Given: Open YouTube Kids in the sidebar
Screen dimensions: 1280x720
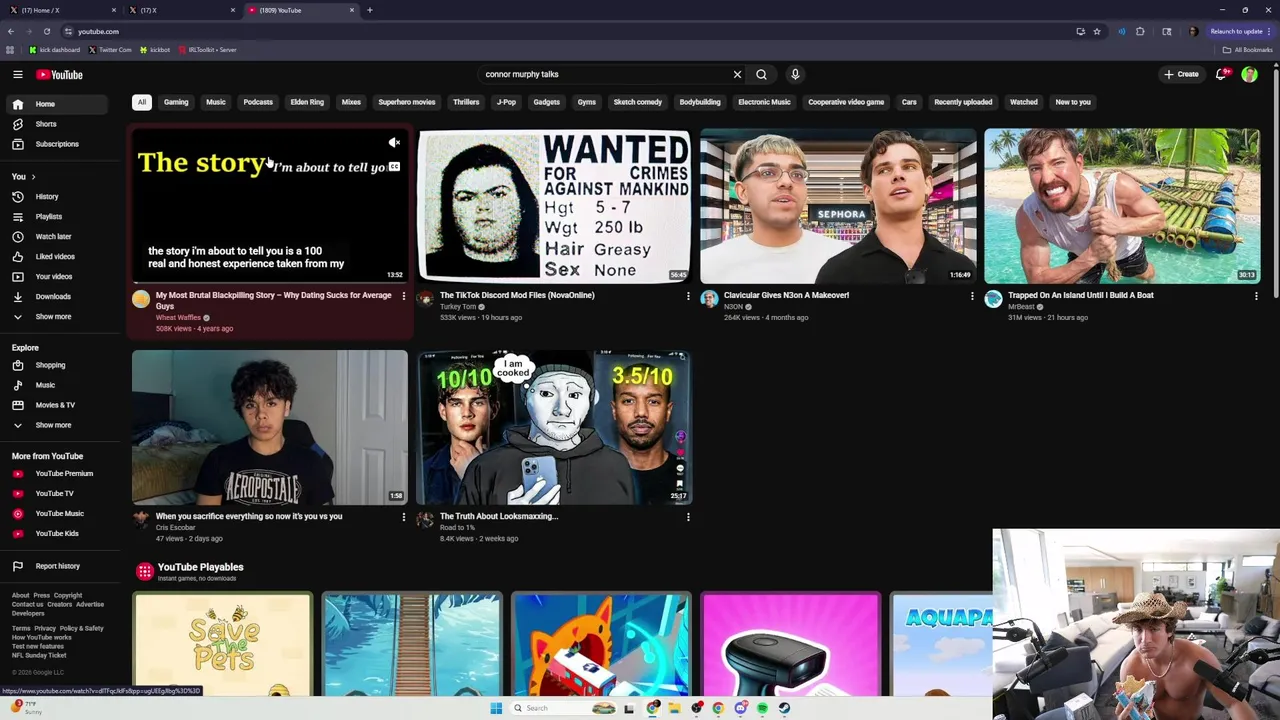Looking at the screenshot, I should tap(57, 534).
